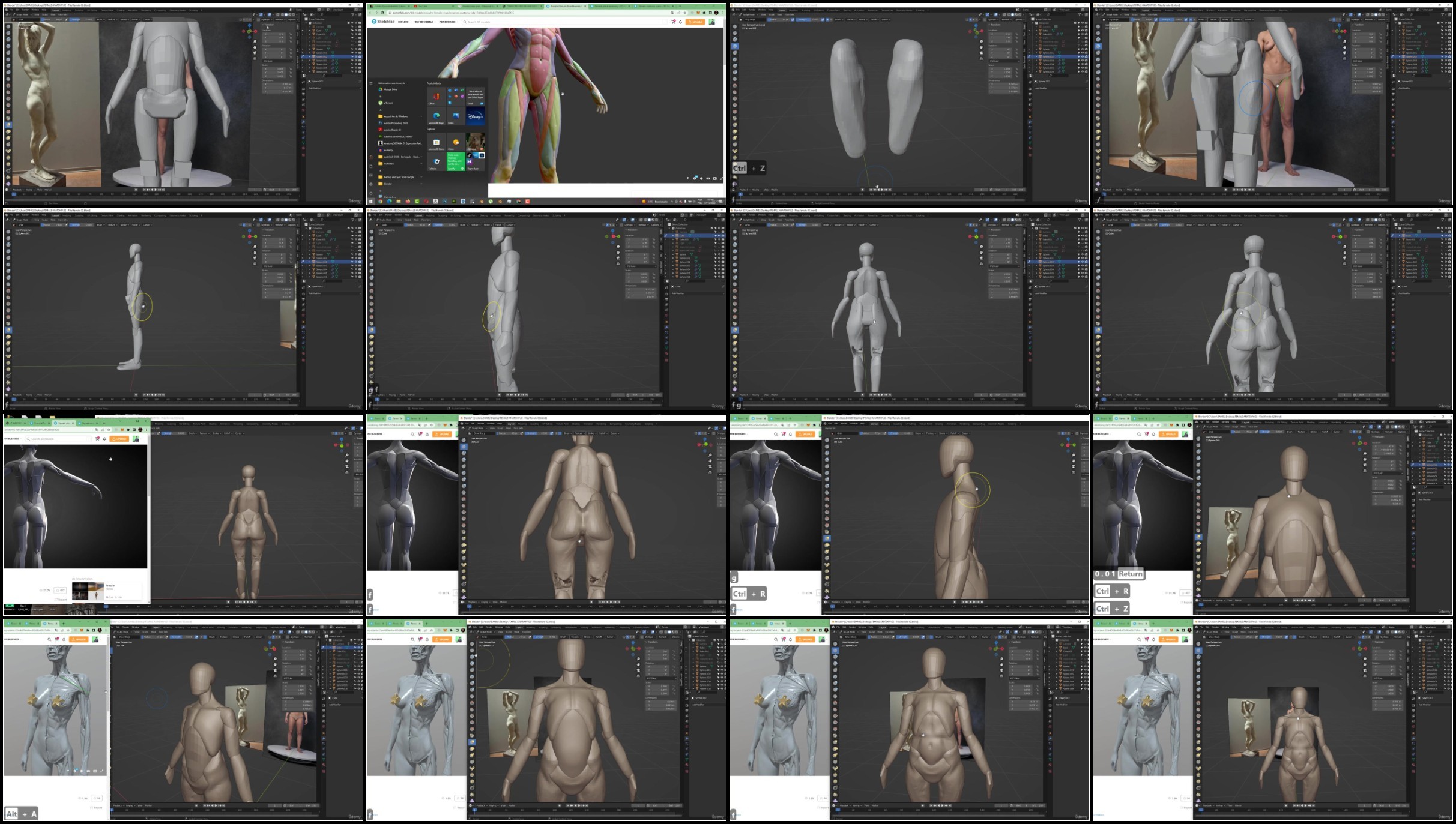1456x824 pixels.
Task: Launch Microsoft Edge tile from the Start menu
Action: pos(436,116)
